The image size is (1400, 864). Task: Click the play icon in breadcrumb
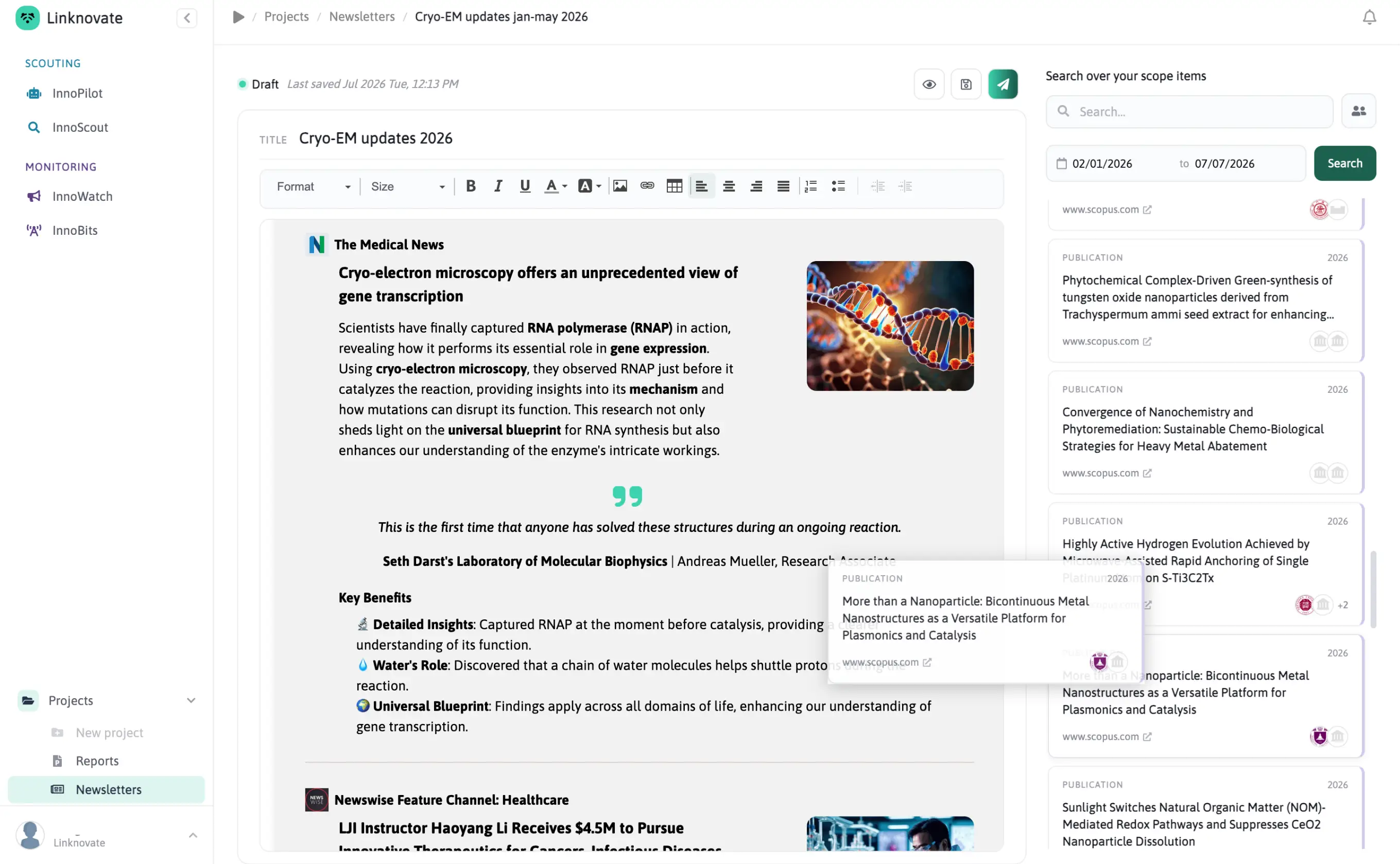(238, 17)
